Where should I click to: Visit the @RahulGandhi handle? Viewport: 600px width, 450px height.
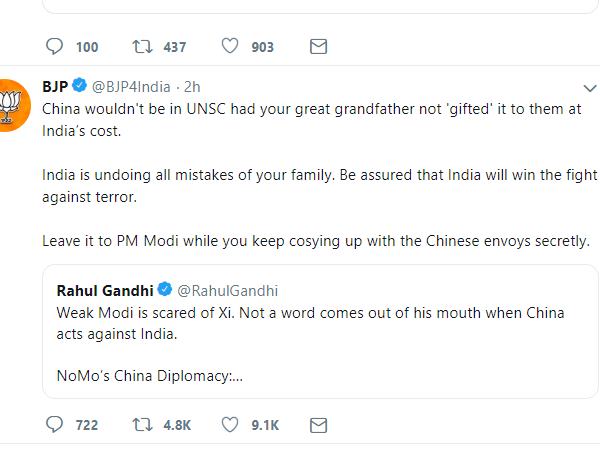click(228, 291)
